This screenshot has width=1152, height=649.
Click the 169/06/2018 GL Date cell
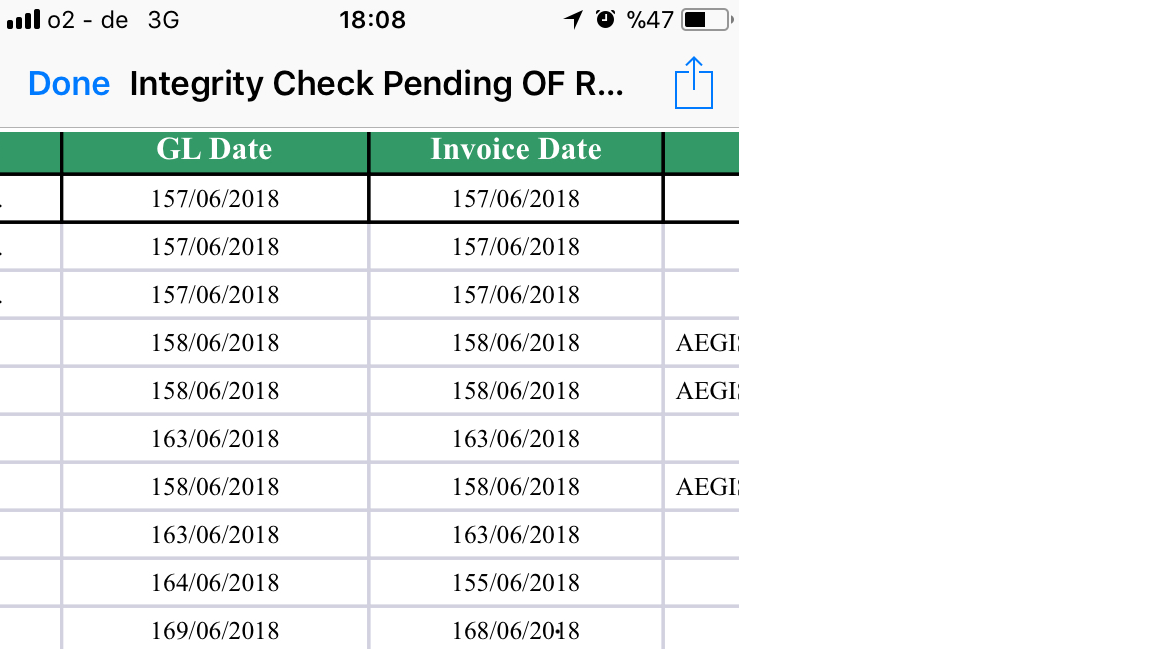click(x=214, y=630)
